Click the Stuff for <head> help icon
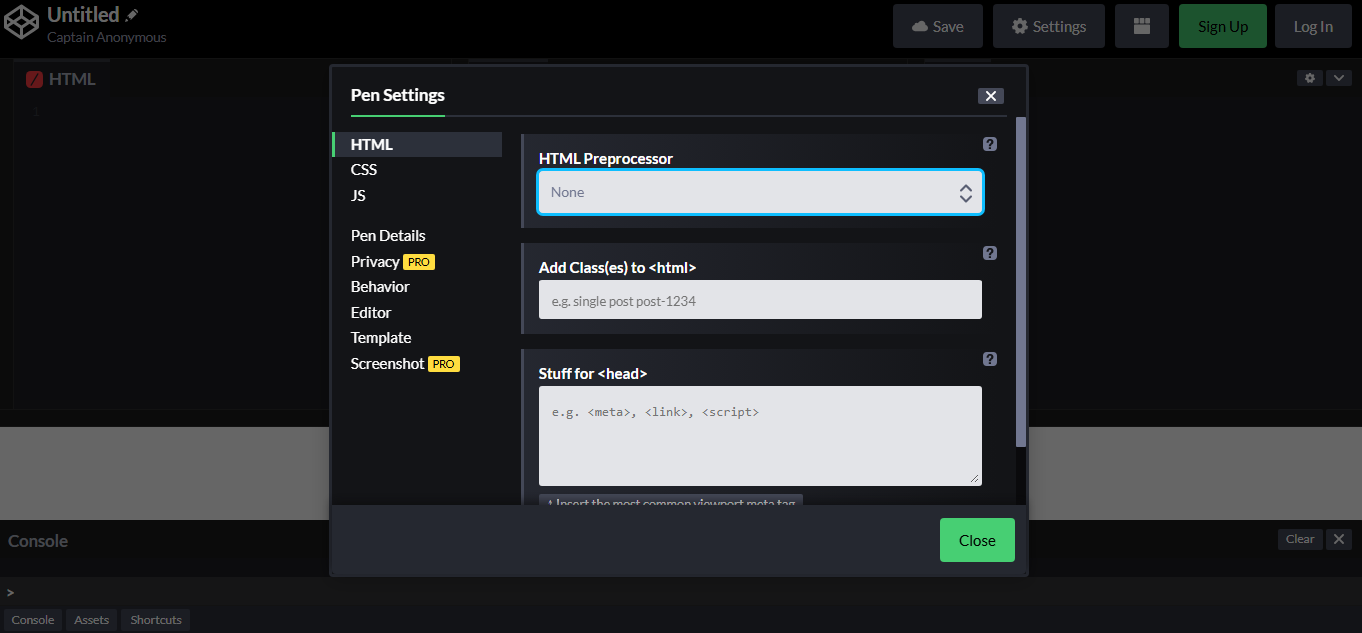Viewport: 1362px width, 633px height. [989, 358]
